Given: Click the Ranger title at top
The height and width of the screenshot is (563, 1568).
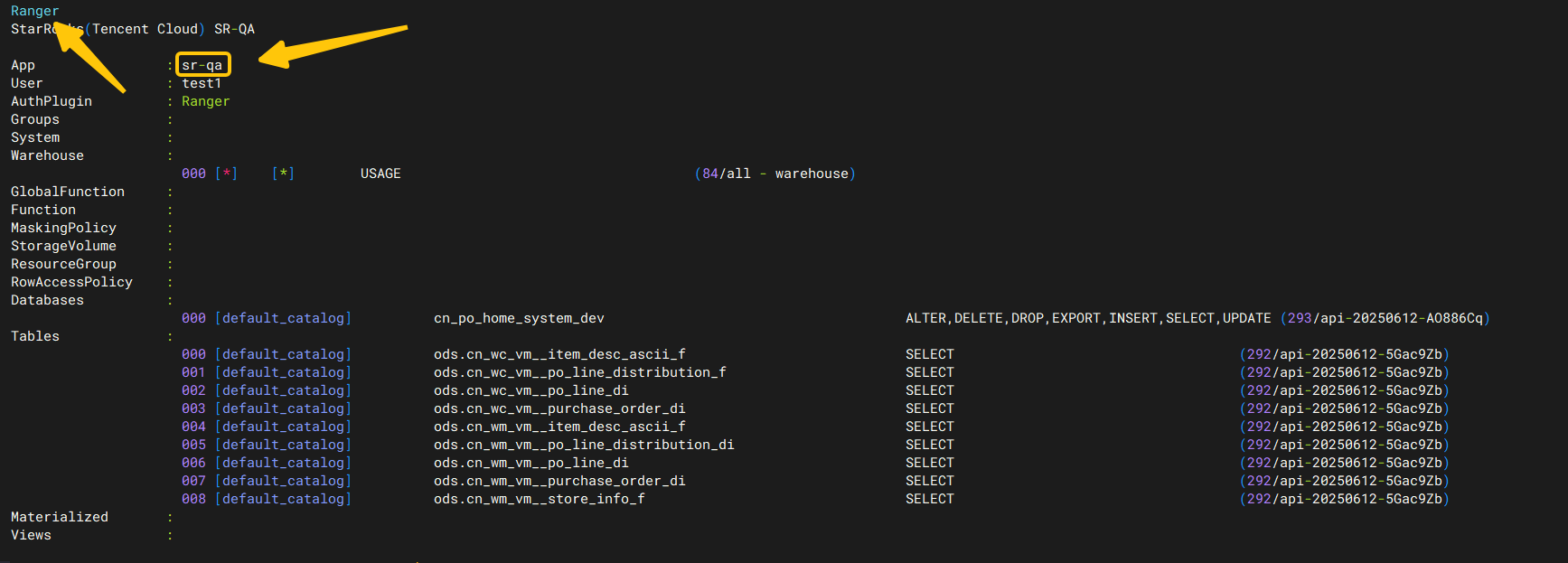Looking at the screenshot, I should 34,11.
